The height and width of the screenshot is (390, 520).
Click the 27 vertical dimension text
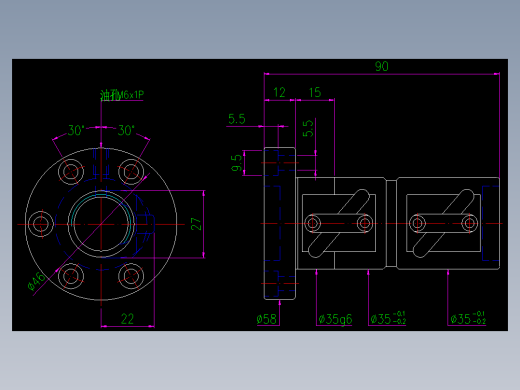[x=196, y=224]
